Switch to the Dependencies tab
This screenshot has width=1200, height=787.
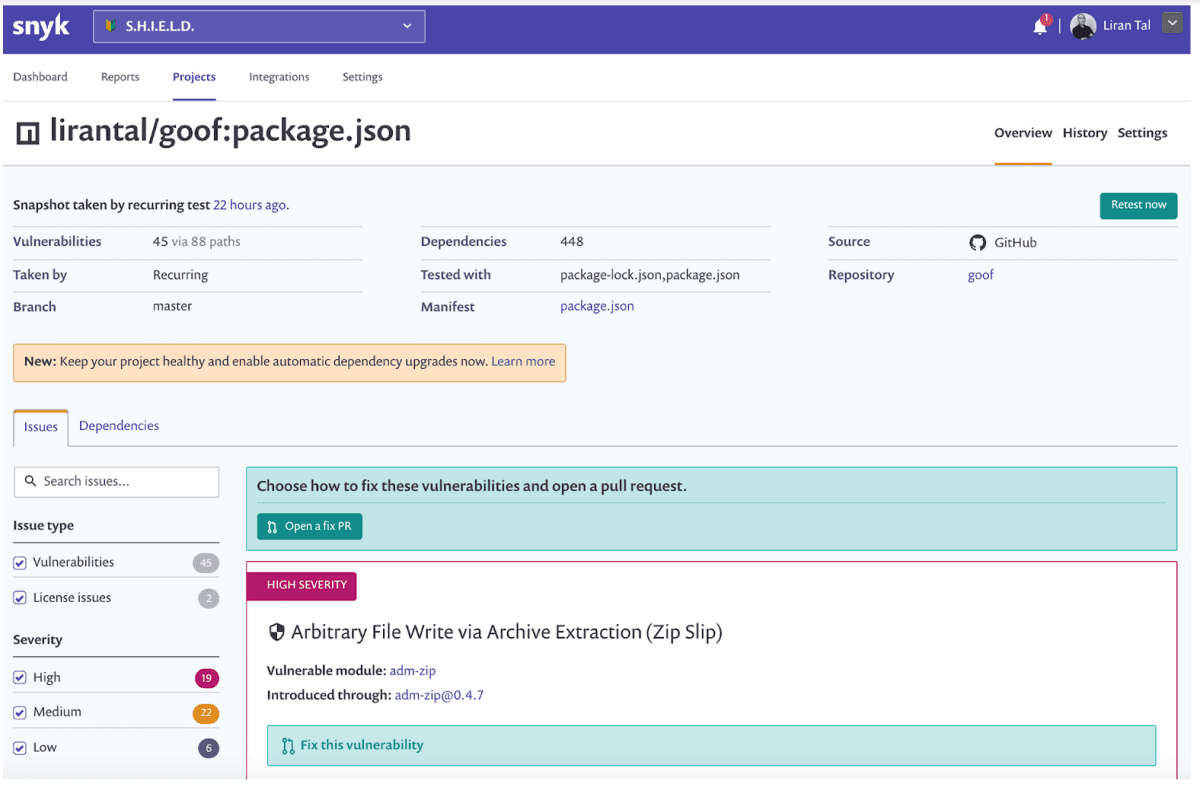point(119,426)
